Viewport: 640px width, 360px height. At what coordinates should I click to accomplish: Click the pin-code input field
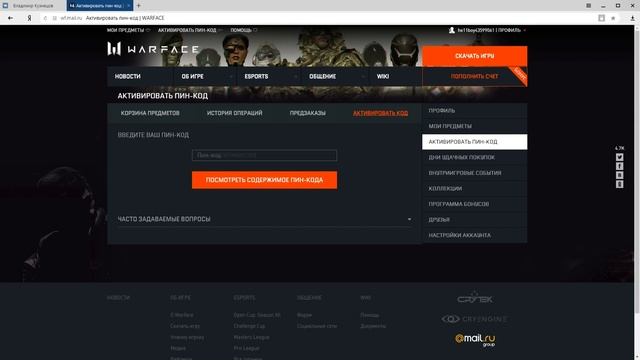pos(264,155)
